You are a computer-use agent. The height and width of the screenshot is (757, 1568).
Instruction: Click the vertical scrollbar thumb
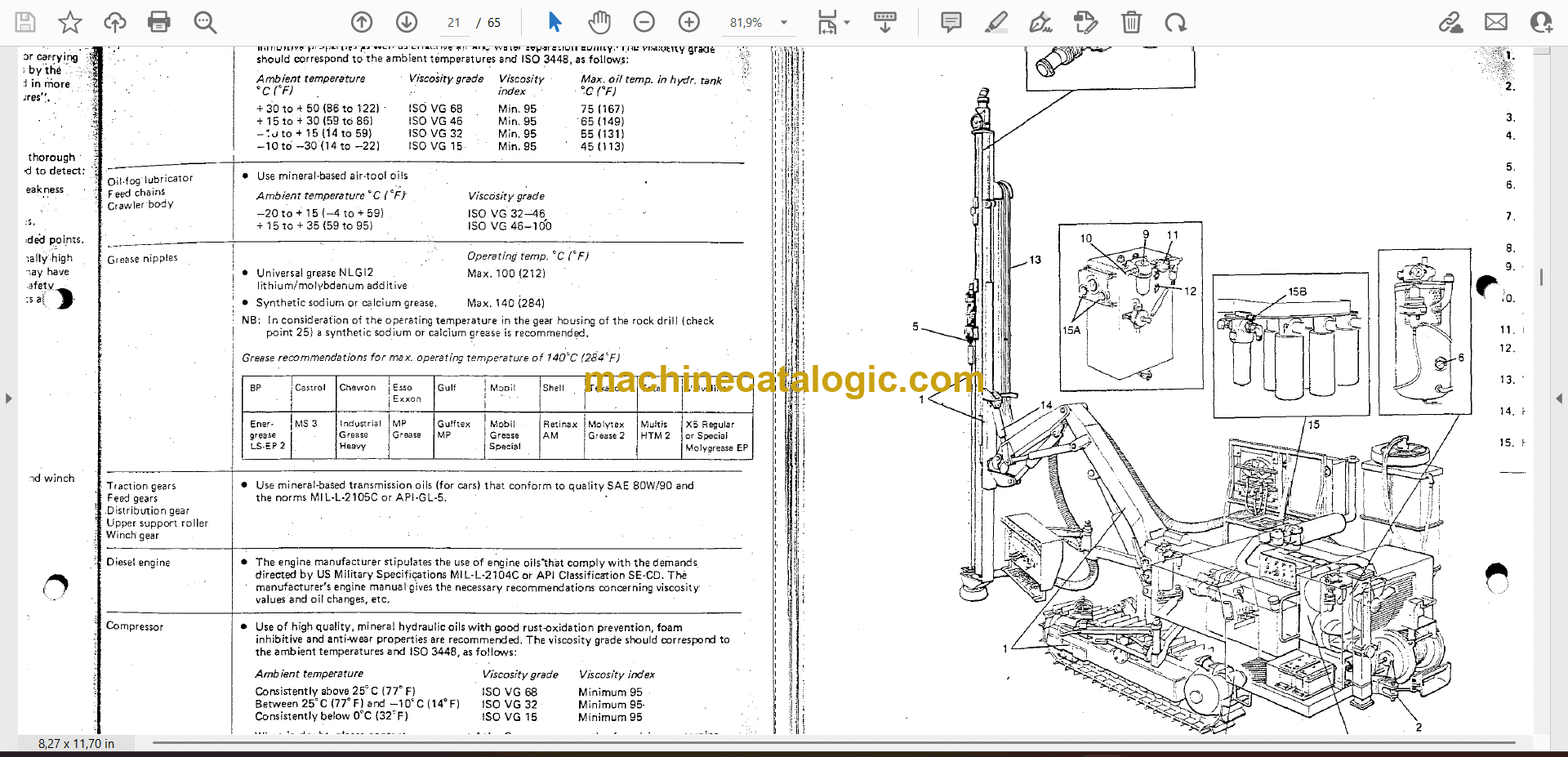(1541, 278)
